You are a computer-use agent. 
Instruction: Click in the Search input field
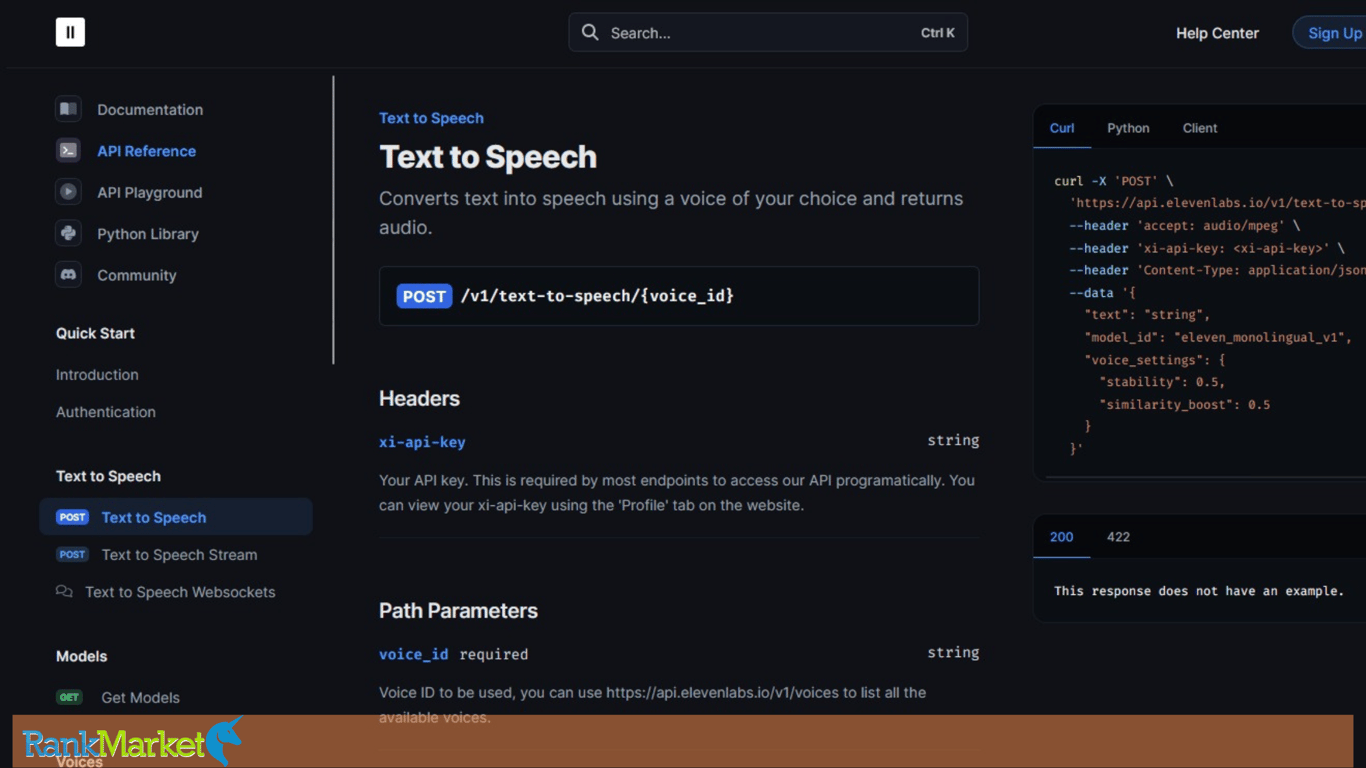point(768,32)
